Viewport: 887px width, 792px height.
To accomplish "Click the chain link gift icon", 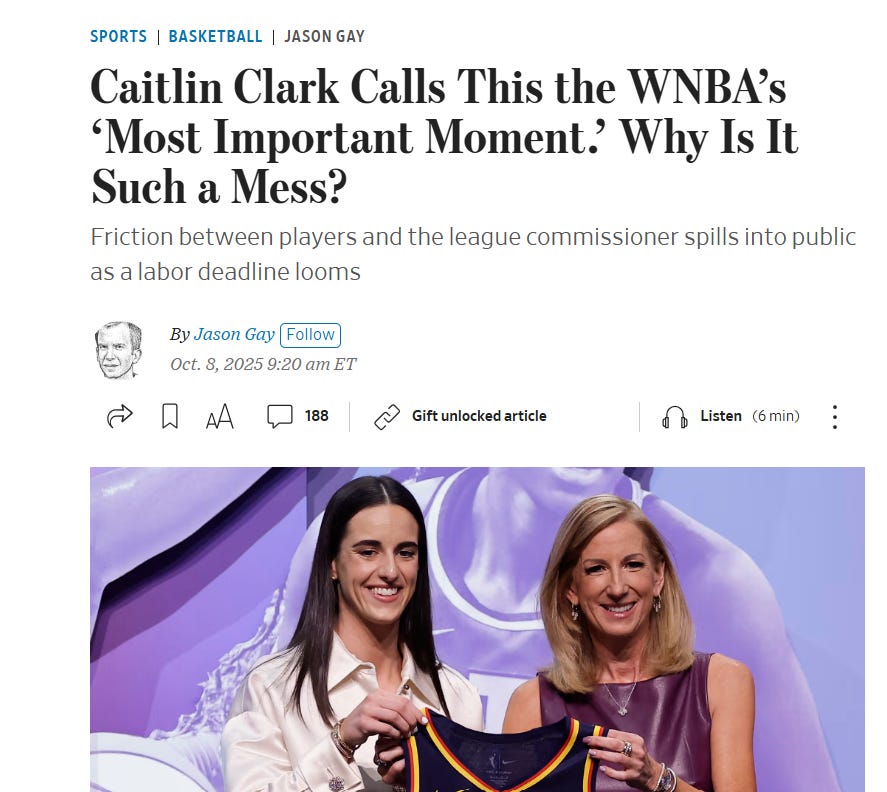I will click(x=387, y=417).
